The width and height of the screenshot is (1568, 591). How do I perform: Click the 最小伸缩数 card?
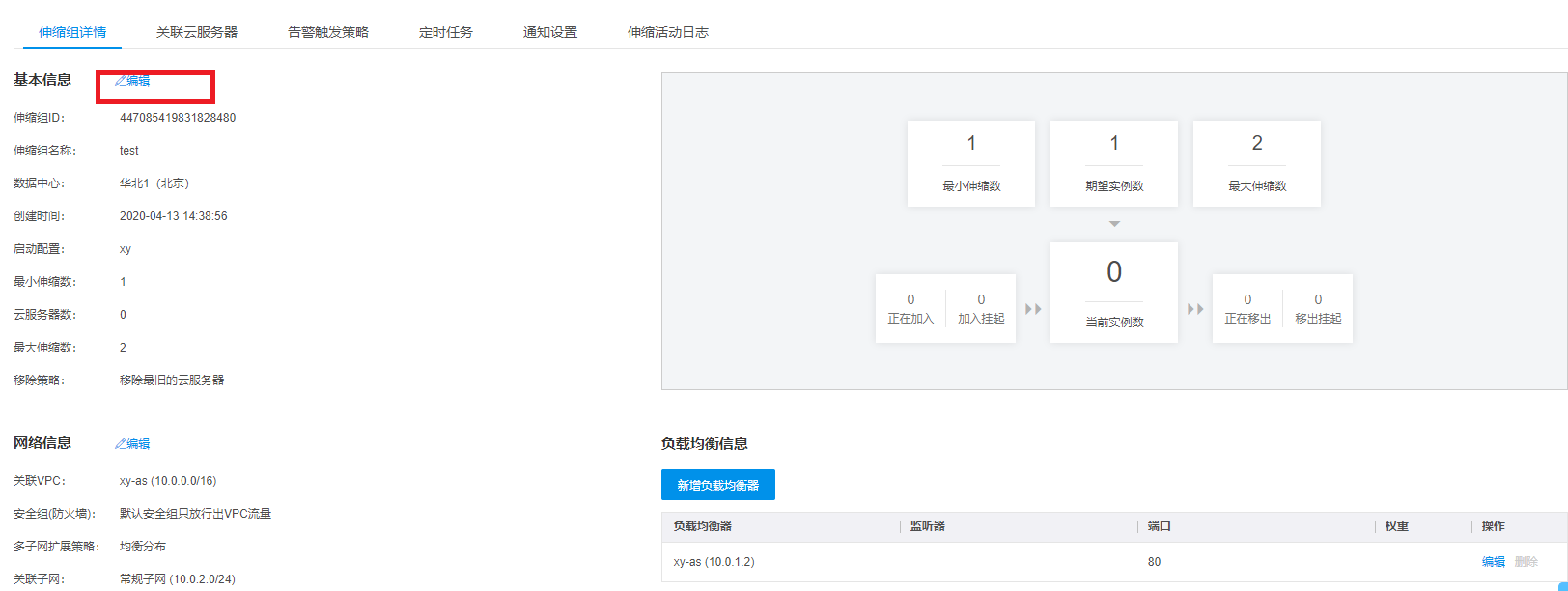(971, 163)
